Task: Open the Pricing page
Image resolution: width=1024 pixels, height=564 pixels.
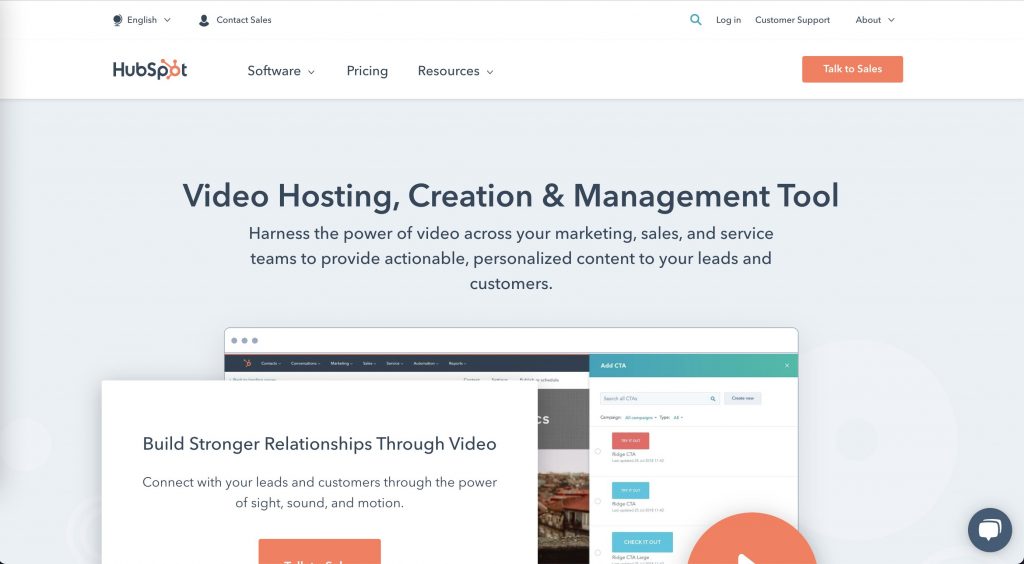Action: pyautogui.click(x=367, y=70)
